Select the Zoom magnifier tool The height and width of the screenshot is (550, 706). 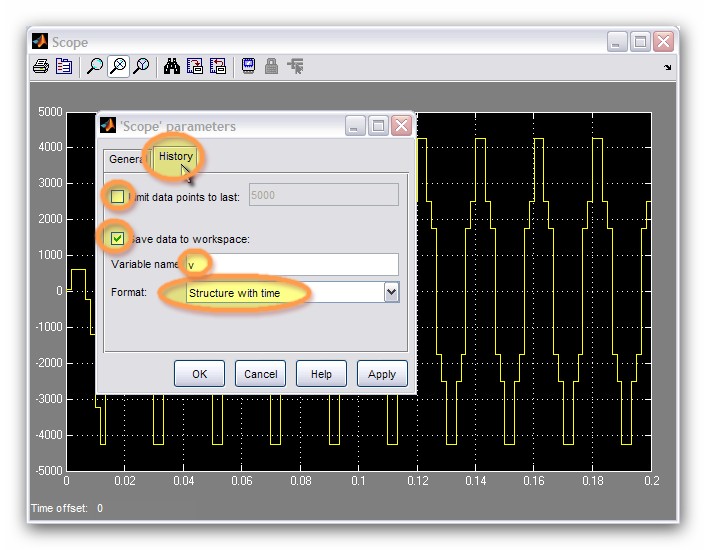pos(95,67)
